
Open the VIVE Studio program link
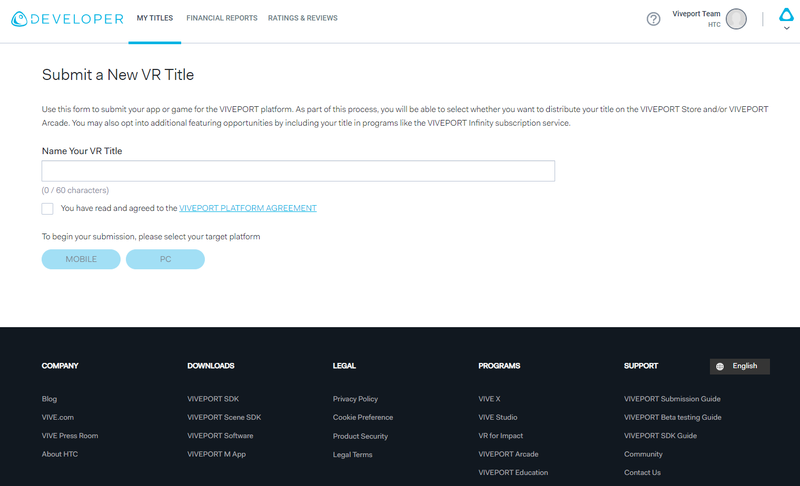click(x=497, y=417)
